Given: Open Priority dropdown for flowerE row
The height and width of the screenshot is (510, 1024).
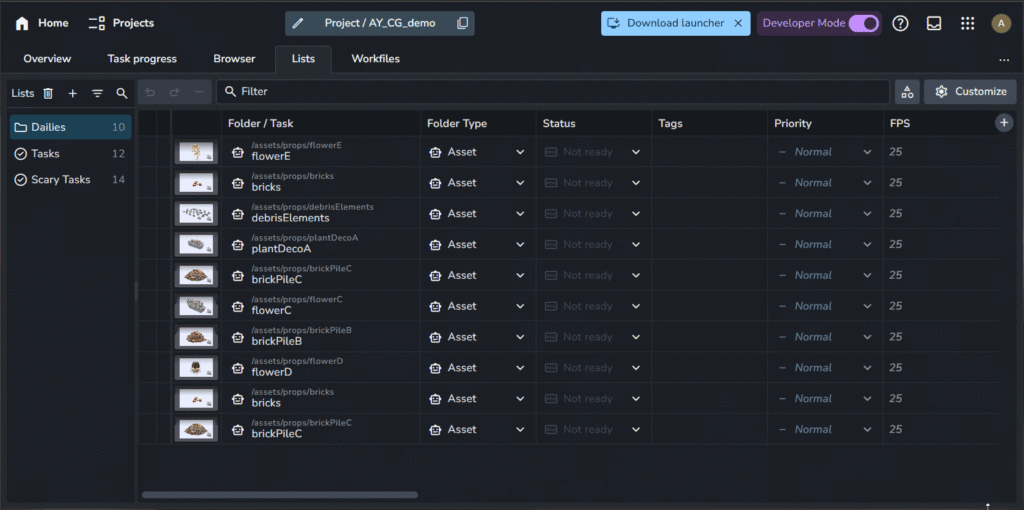Looking at the screenshot, I should click(825, 152).
